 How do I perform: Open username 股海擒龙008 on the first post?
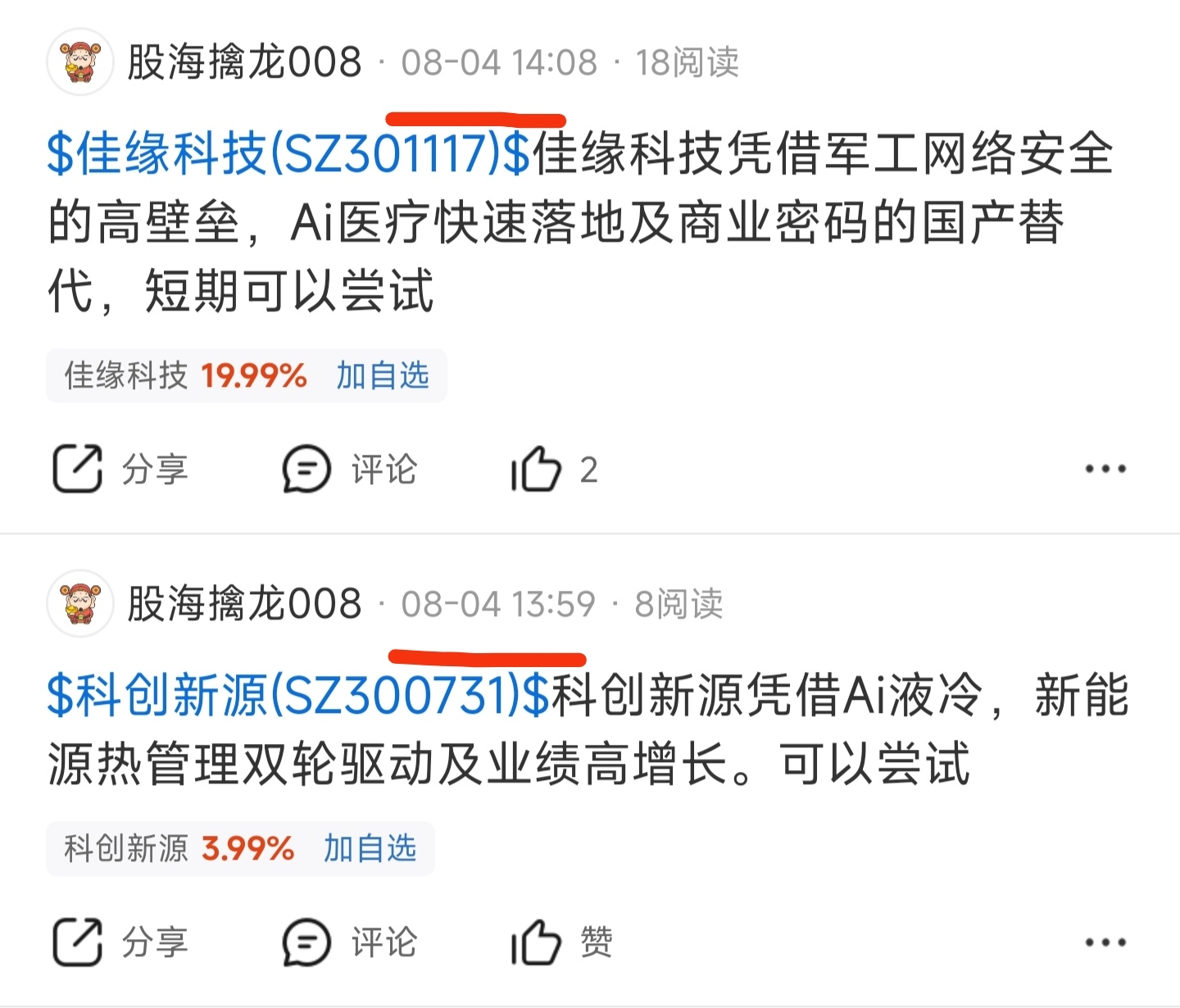pos(244,62)
